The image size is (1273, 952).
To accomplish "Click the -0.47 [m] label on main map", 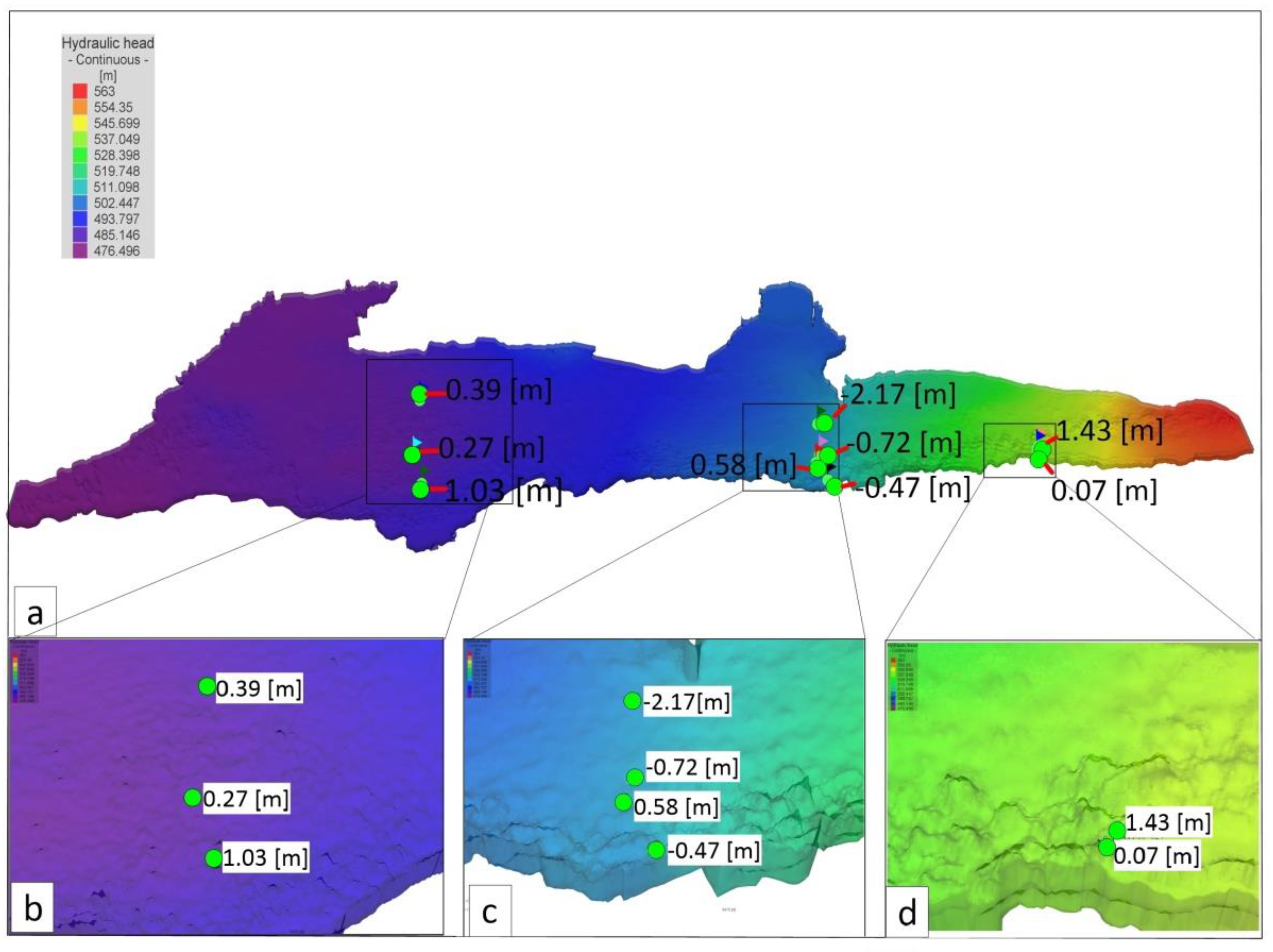I will (913, 488).
